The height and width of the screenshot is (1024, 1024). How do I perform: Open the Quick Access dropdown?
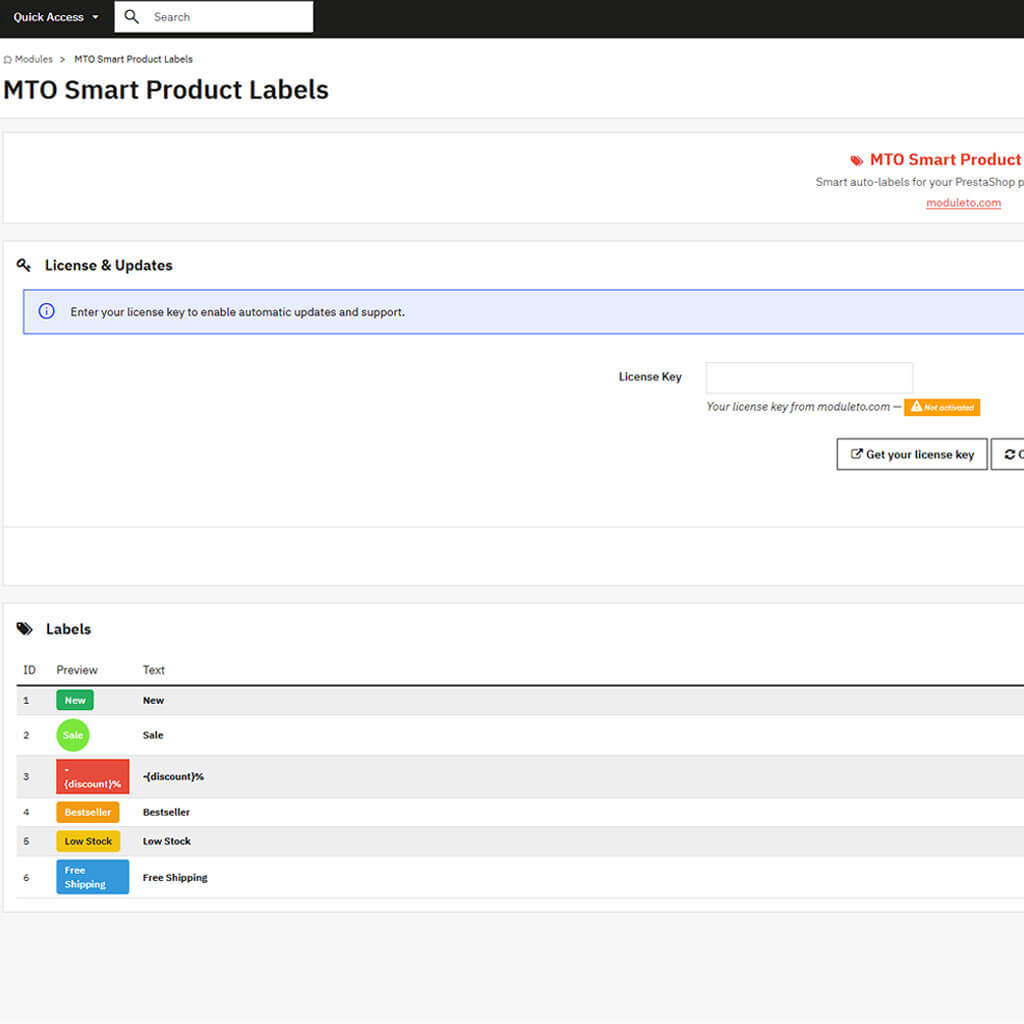click(56, 17)
